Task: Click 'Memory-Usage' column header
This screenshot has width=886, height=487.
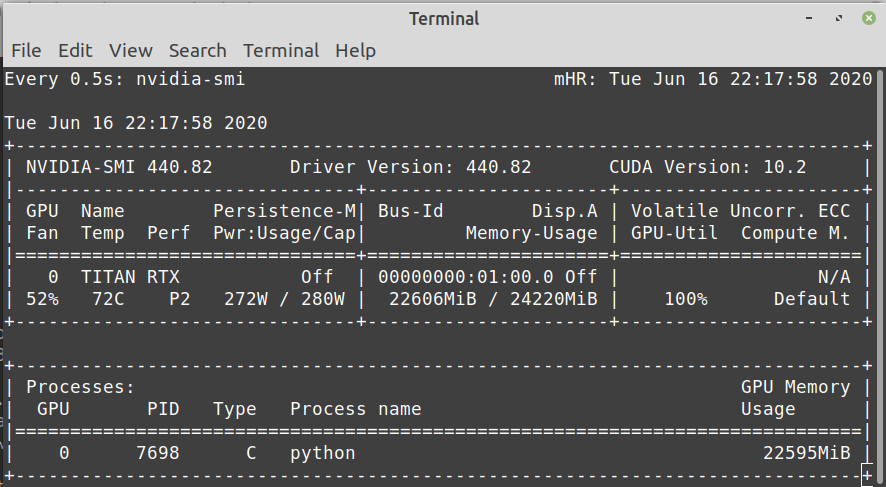Action: [532, 233]
